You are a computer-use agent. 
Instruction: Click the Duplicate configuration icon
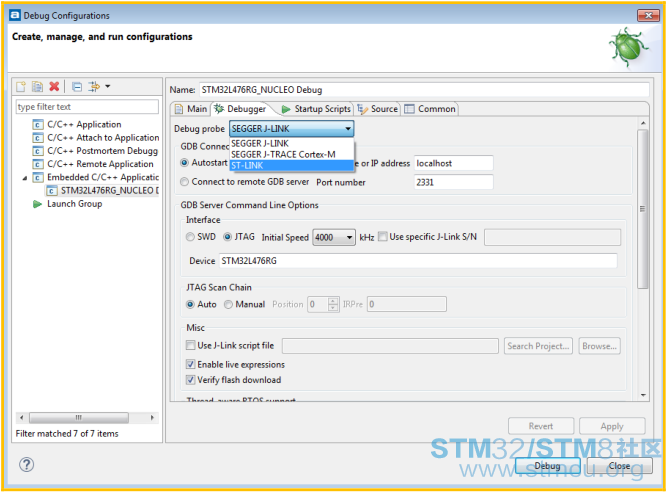[37, 86]
